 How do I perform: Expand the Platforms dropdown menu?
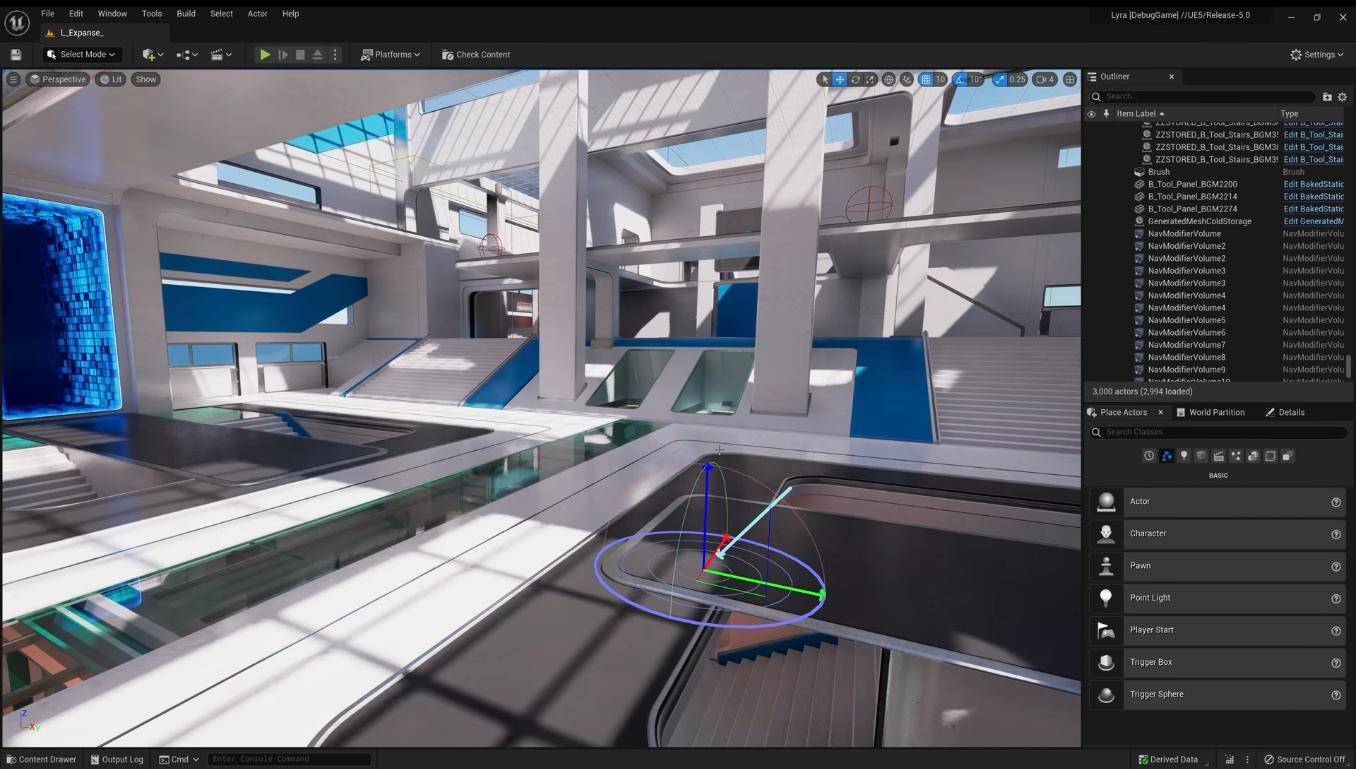point(391,55)
